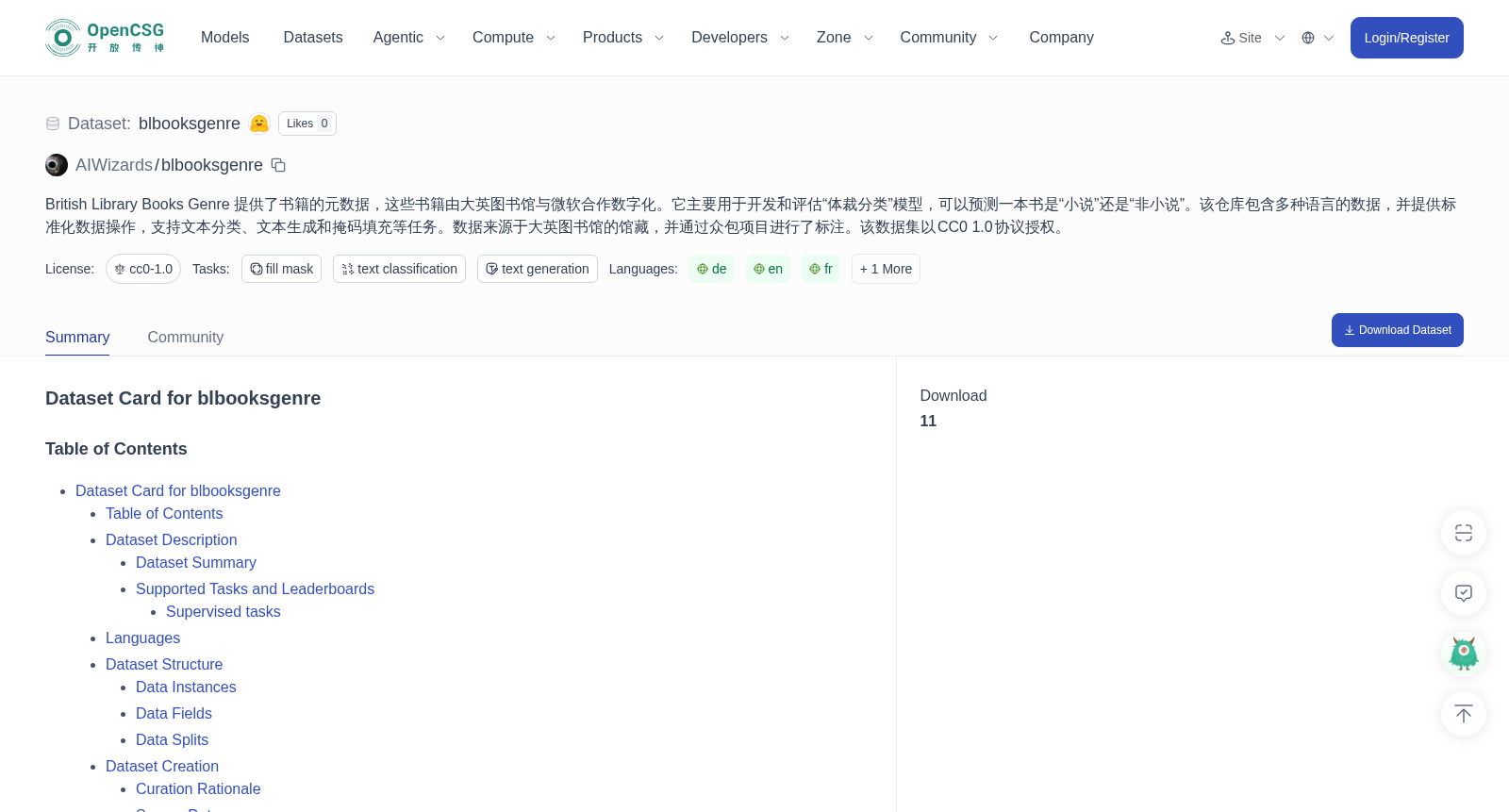Jump to Data Splits link
Viewport: 1509px width, 812px height.
tap(172, 739)
